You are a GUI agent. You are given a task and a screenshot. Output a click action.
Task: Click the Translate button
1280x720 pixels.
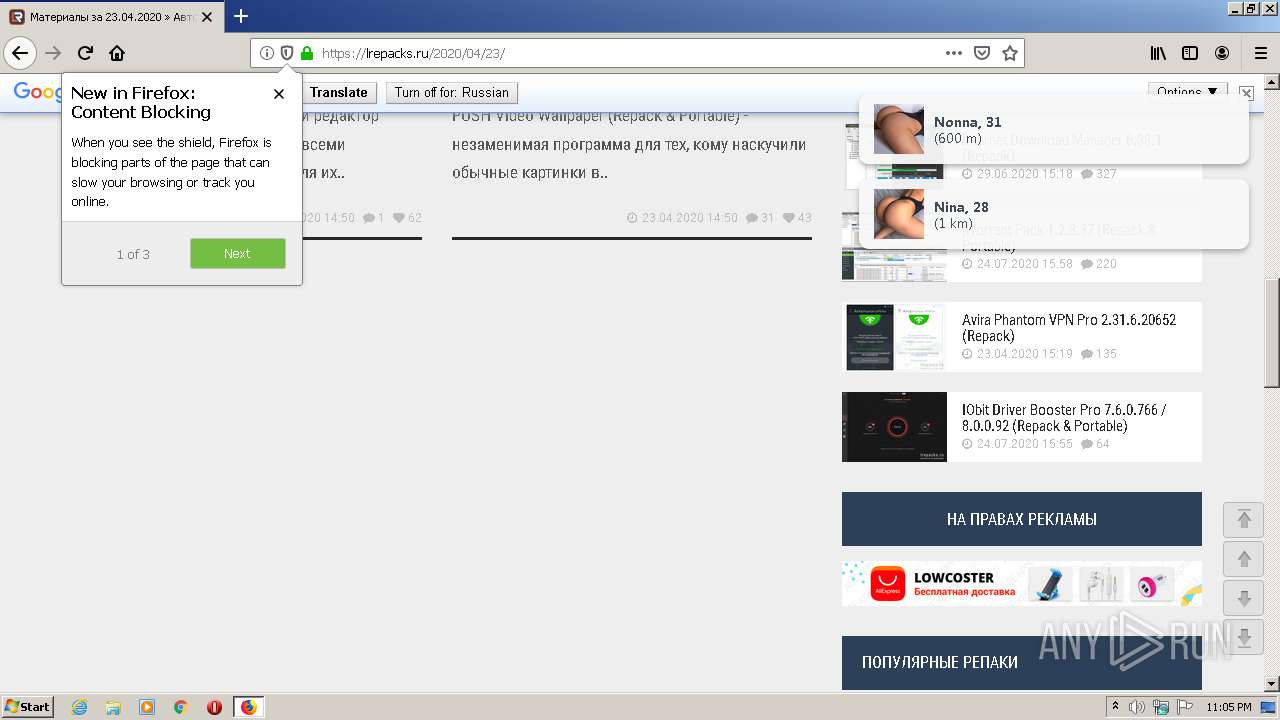(339, 92)
